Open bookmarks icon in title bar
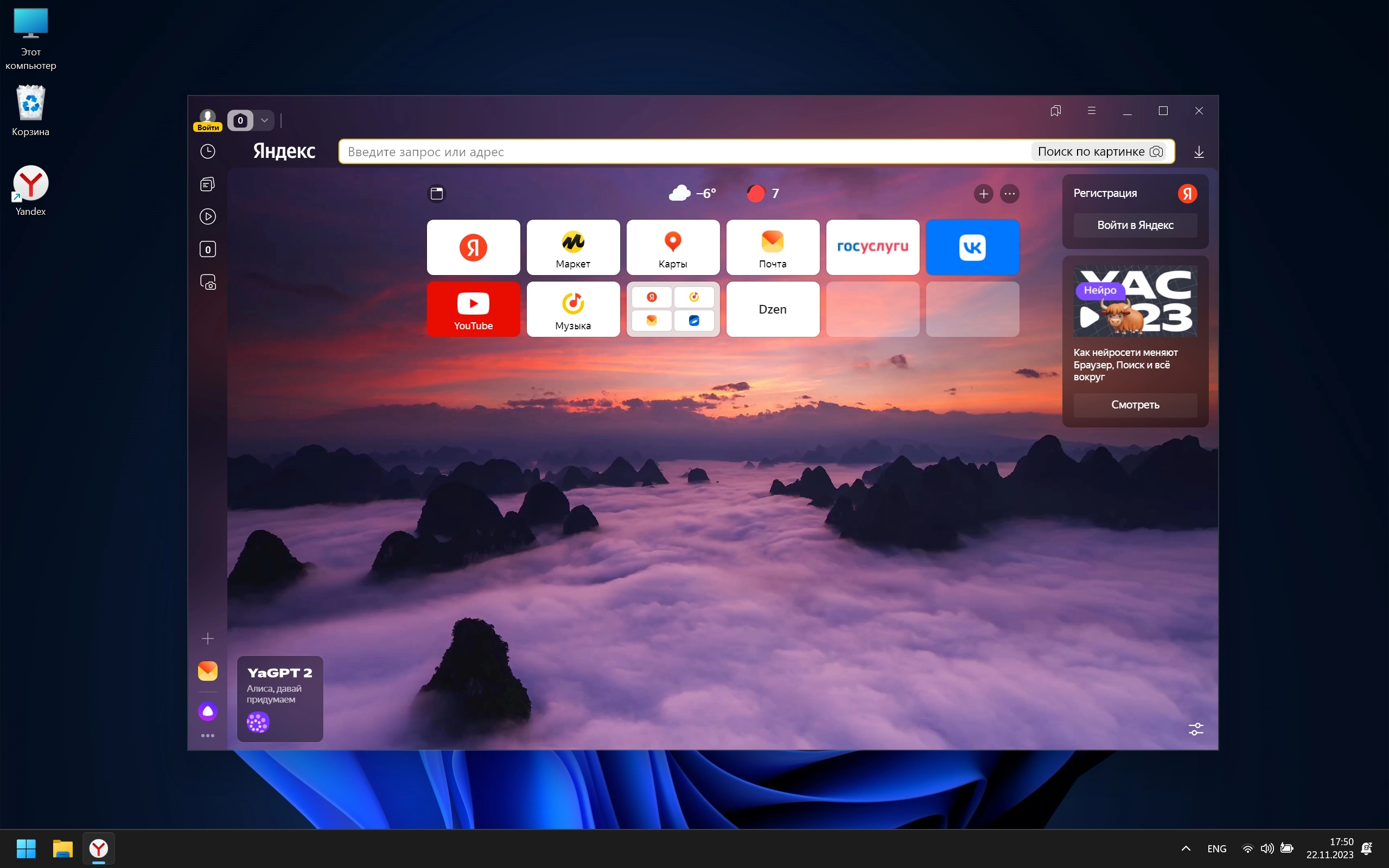 click(1055, 111)
